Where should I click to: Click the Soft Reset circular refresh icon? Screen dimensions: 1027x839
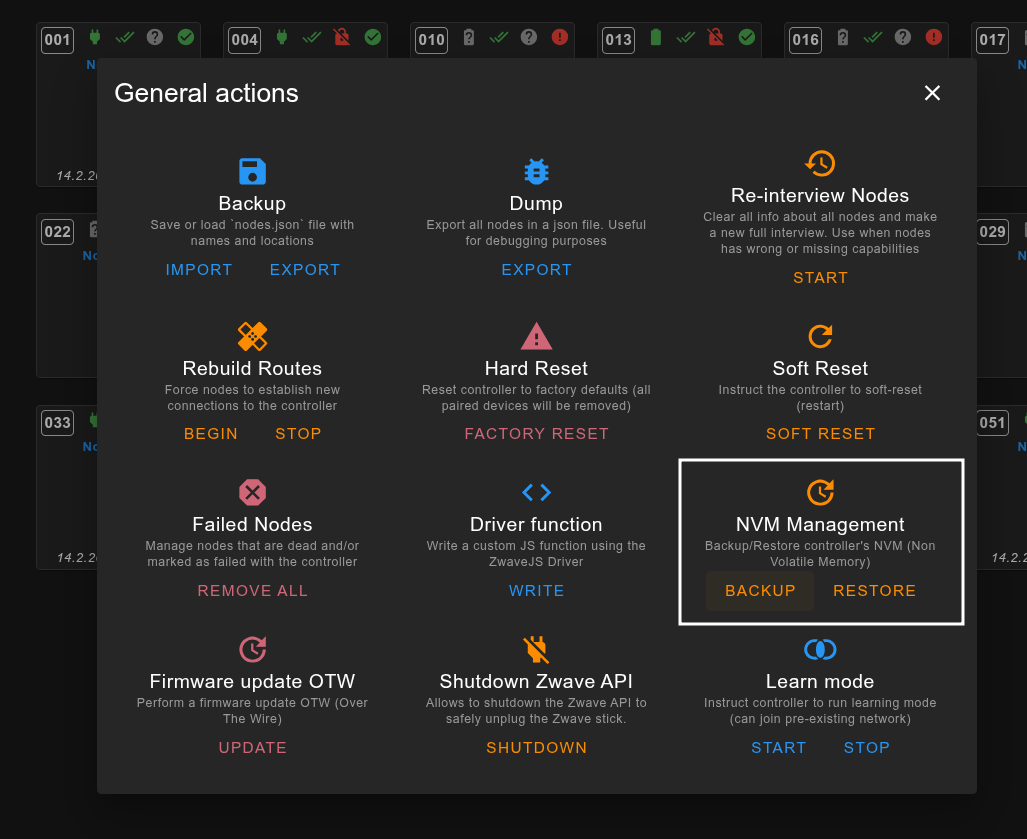[x=820, y=336]
